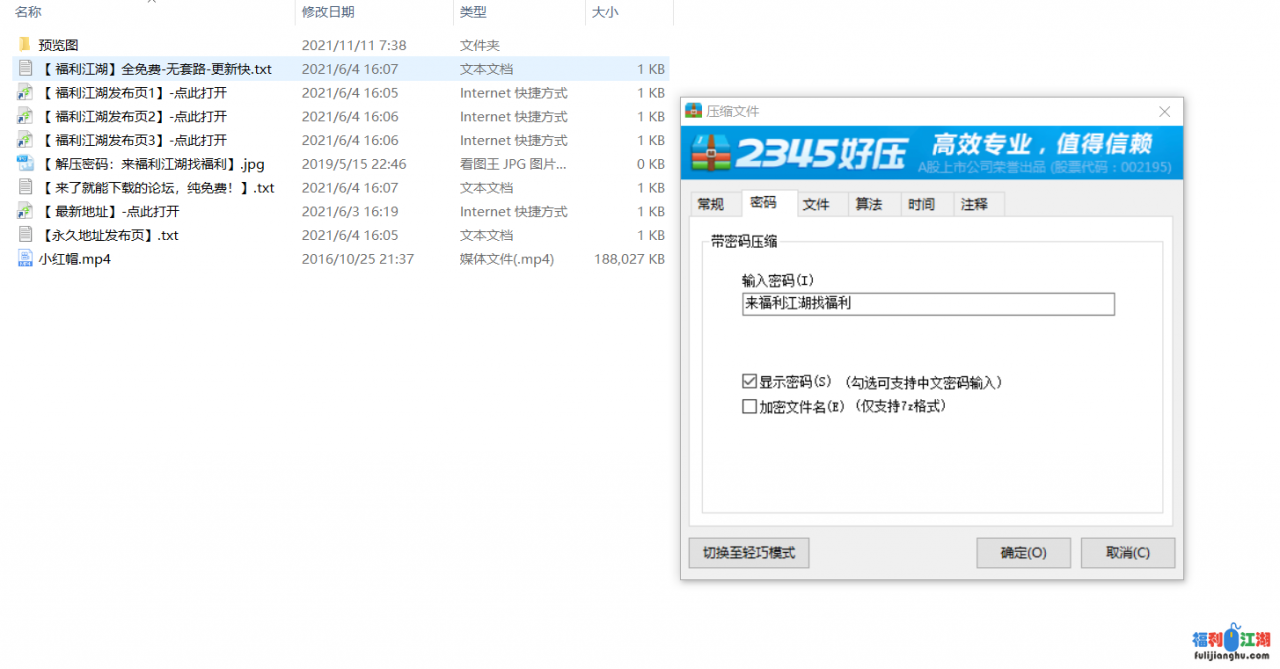Click the text document icon of 【永久地址发布页】.txt

[x=24, y=235]
